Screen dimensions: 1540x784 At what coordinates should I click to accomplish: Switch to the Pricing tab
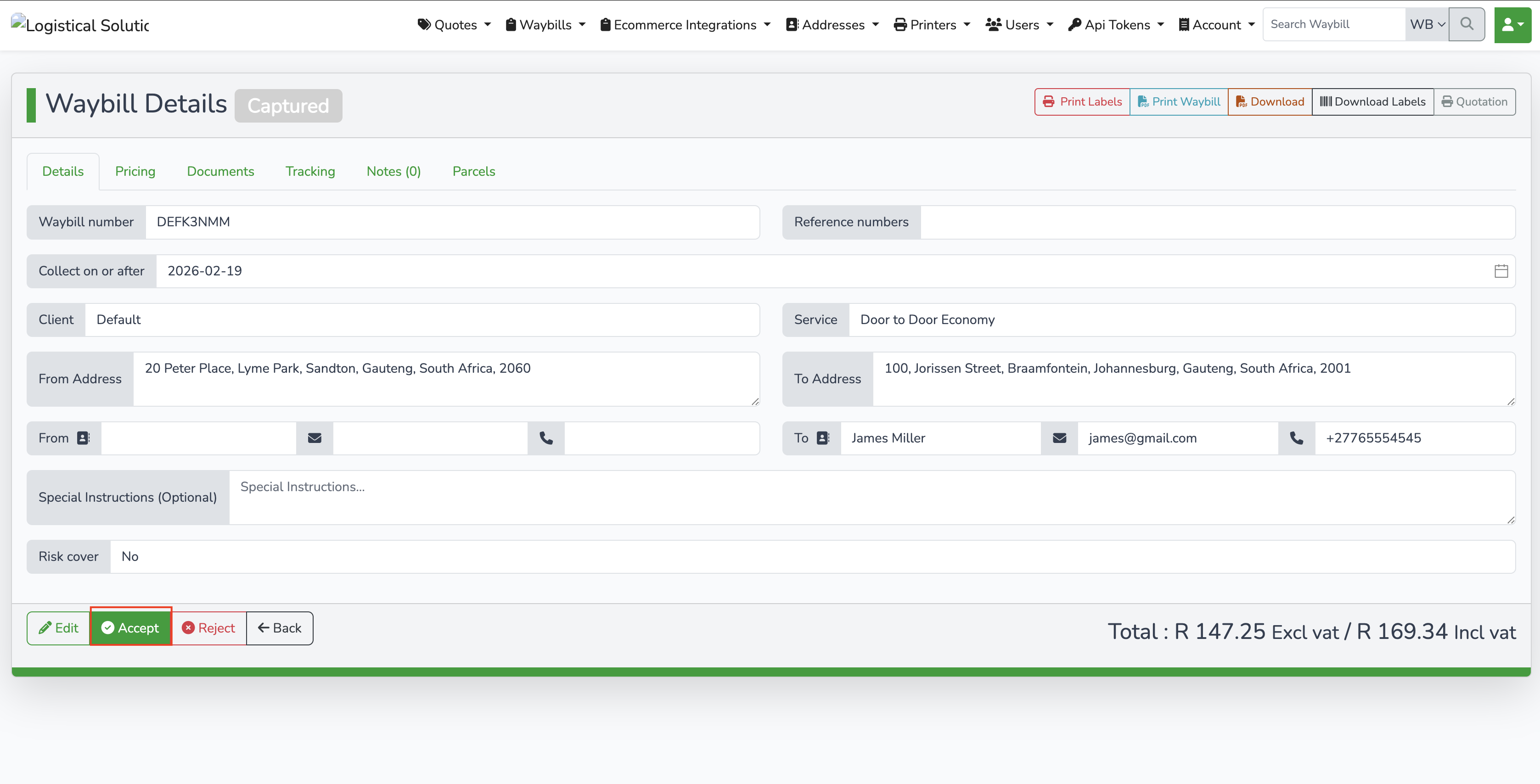point(135,172)
